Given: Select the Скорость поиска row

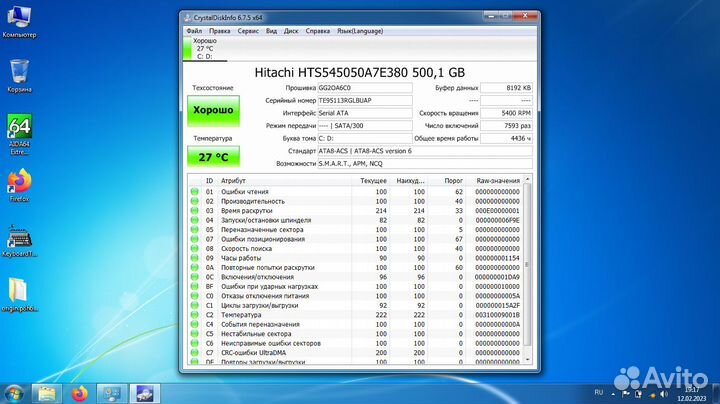Looking at the screenshot, I should pyautogui.click(x=355, y=249).
